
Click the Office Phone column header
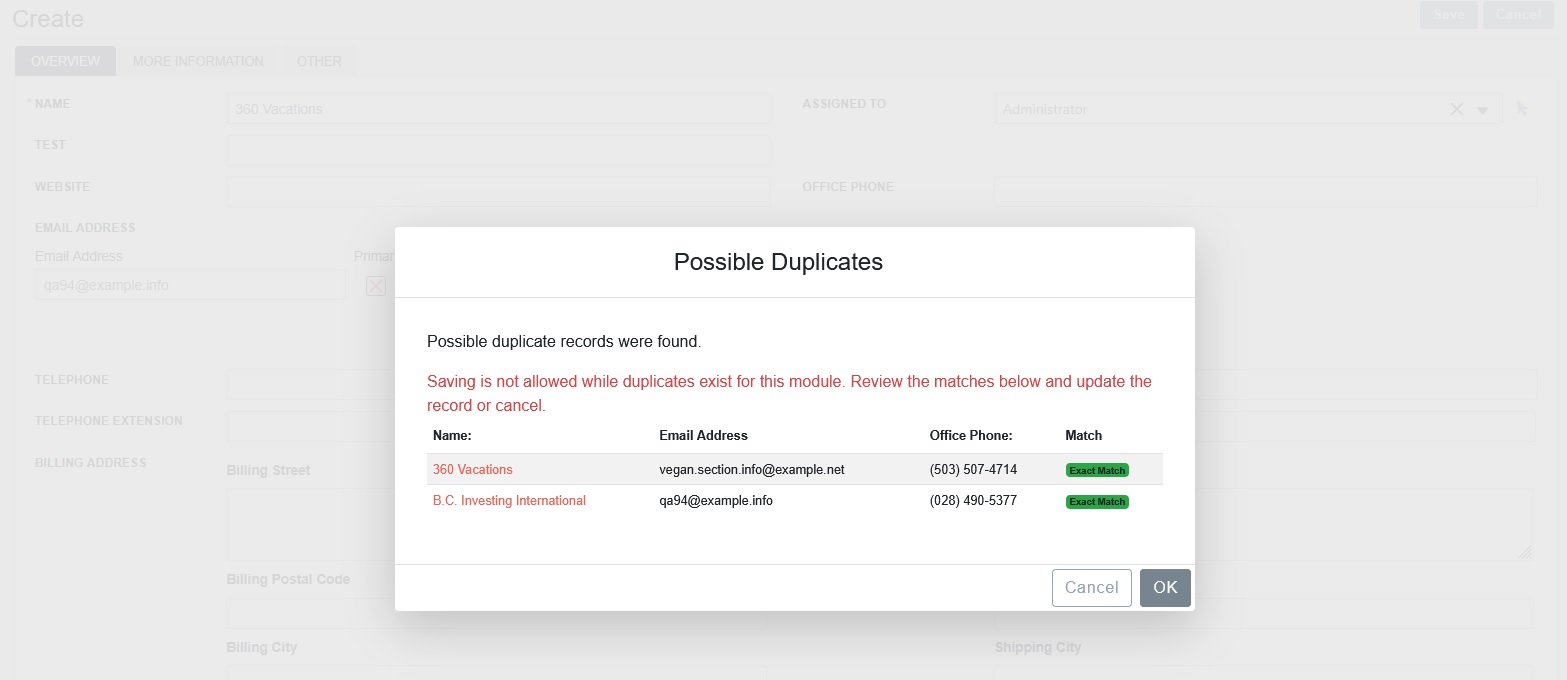[971, 435]
